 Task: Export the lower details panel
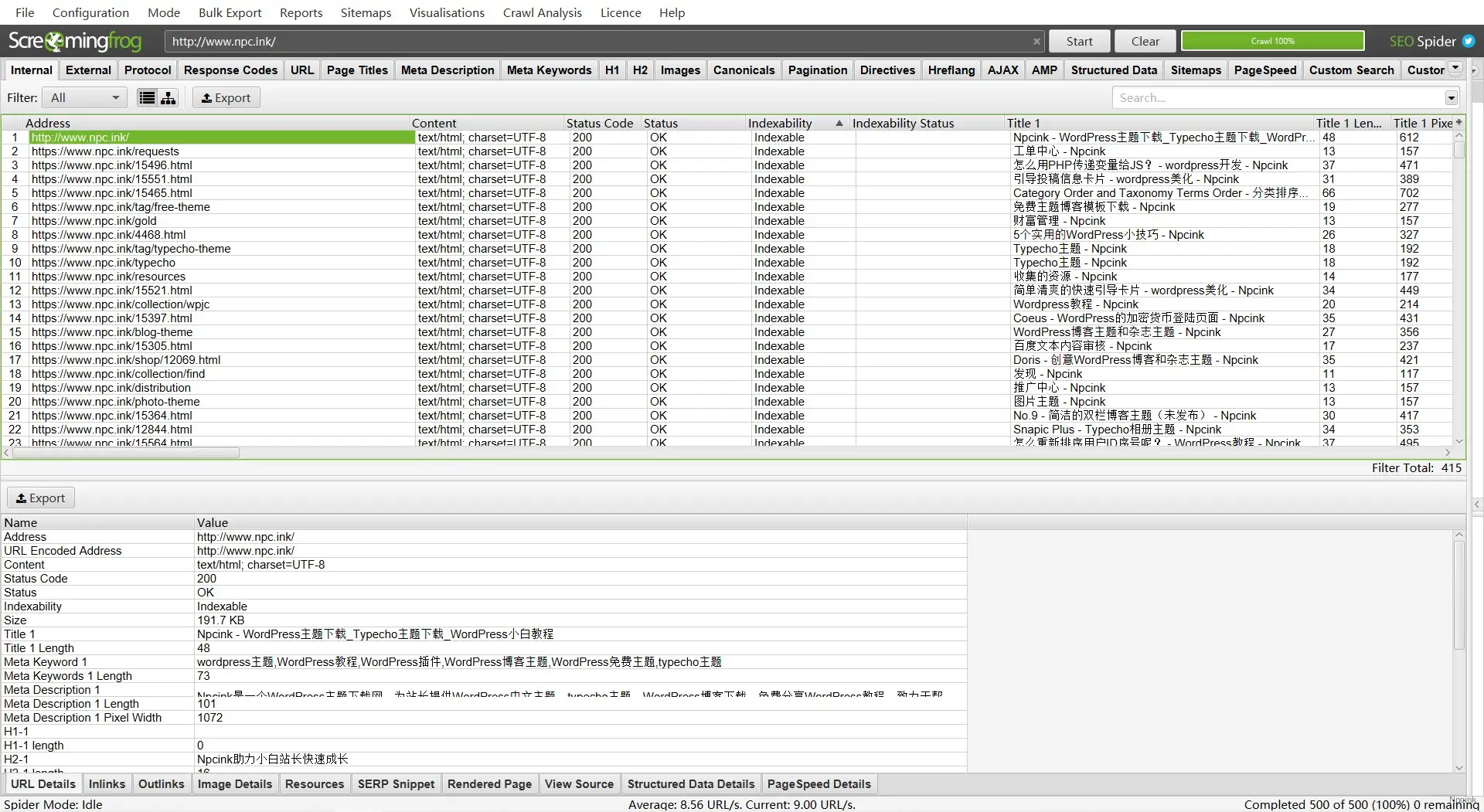[x=41, y=498]
